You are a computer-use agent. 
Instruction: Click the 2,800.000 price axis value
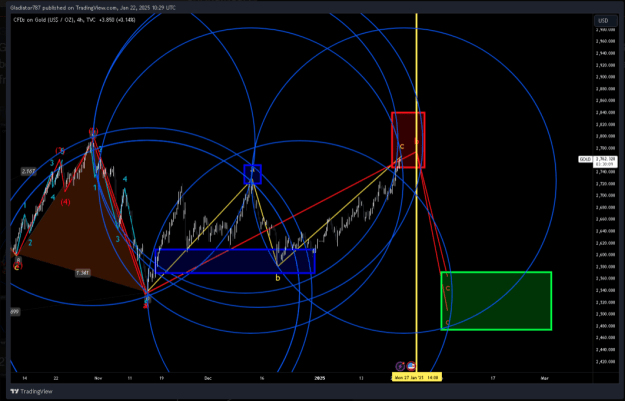click(x=605, y=136)
